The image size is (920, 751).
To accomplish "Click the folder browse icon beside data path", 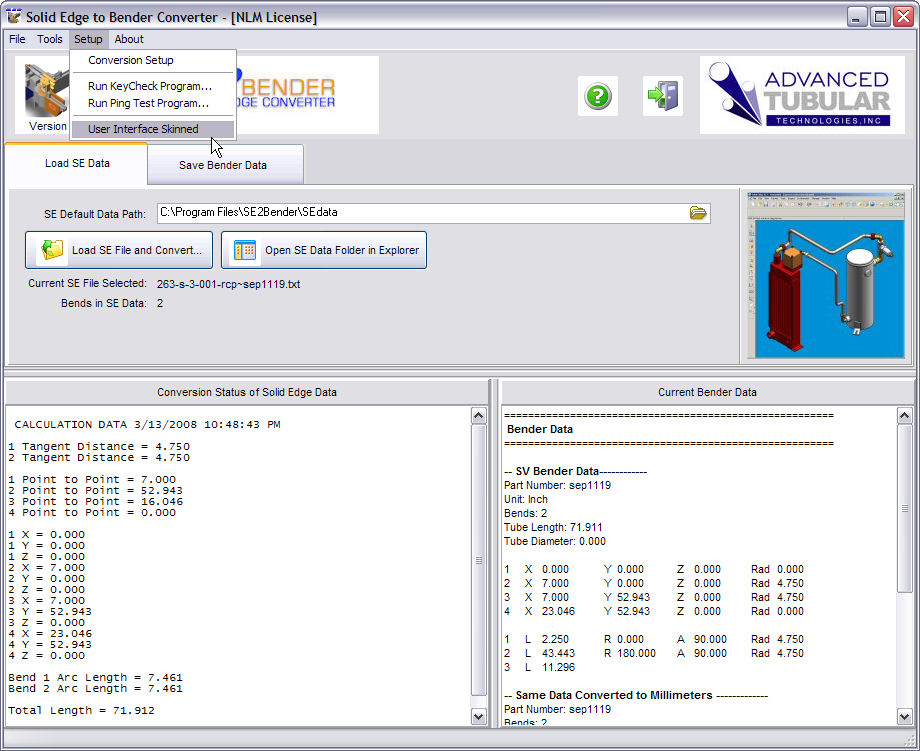I will [x=698, y=213].
